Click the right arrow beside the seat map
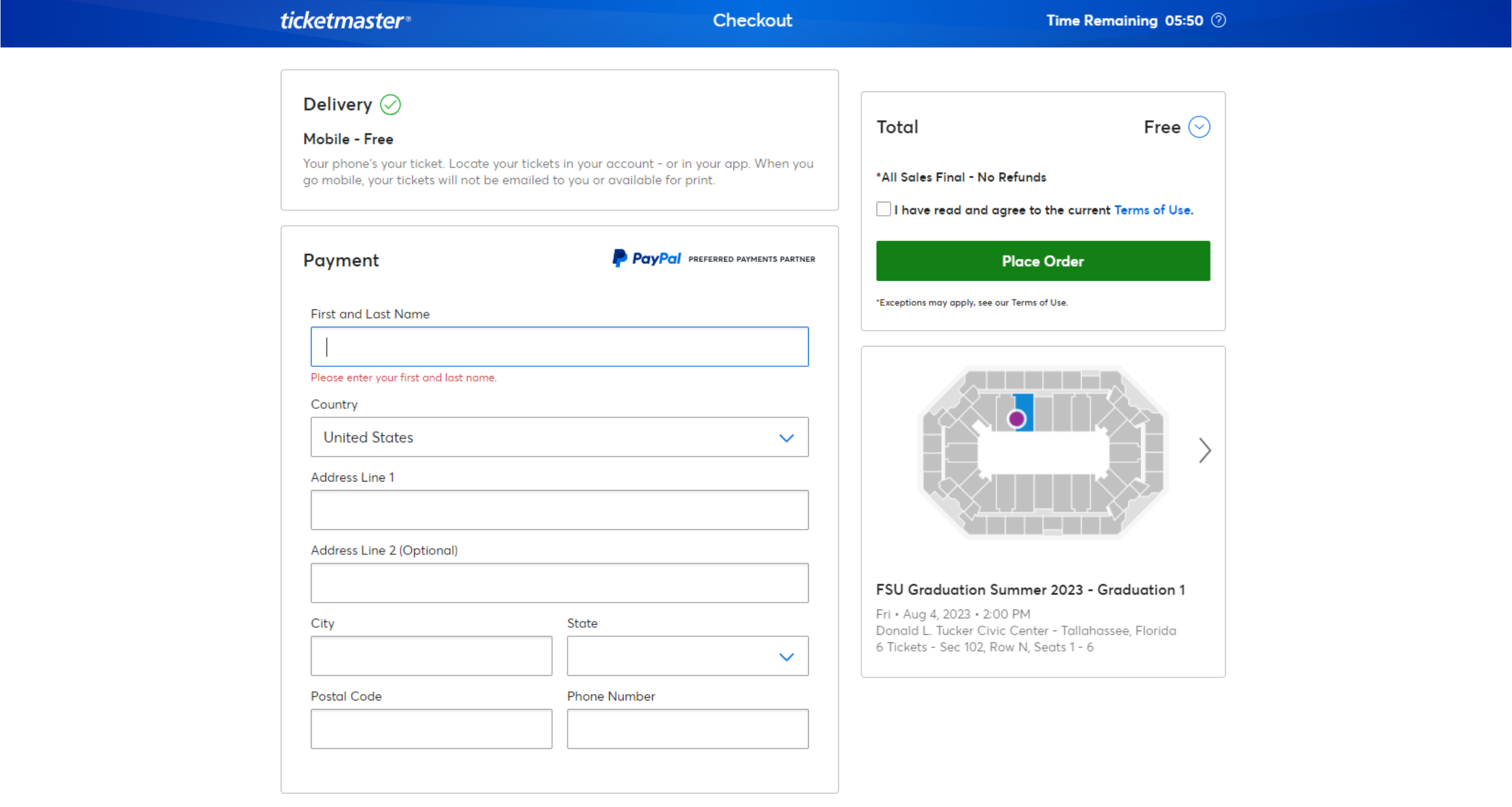1512x807 pixels. click(x=1206, y=451)
